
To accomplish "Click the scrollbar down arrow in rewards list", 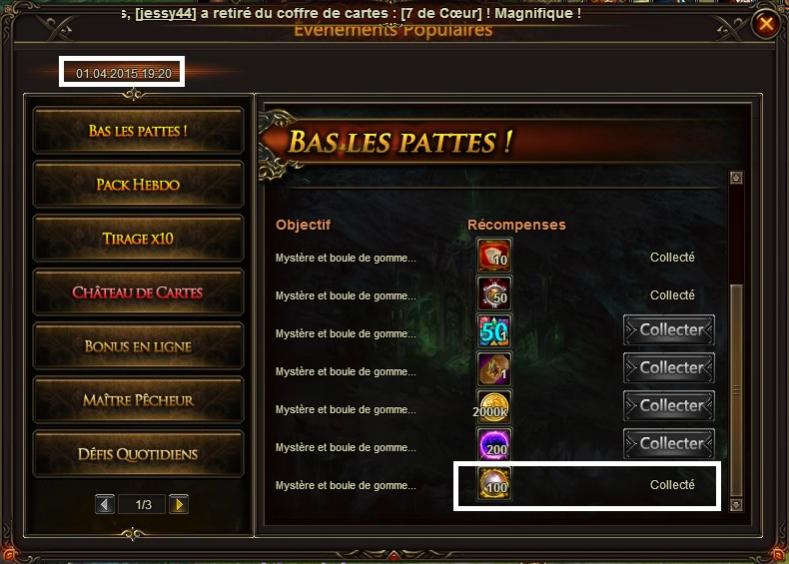I will (736, 504).
